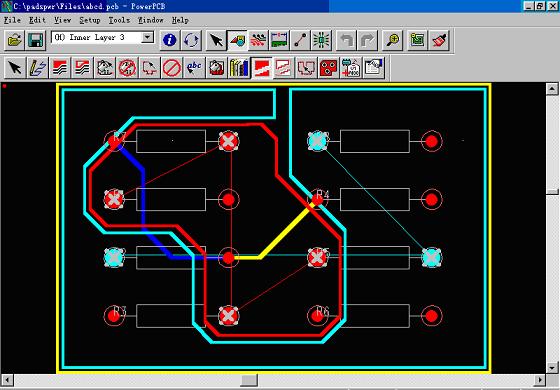Expand the Inner Layer 3 dropdown arrow
This screenshot has width=560, height=390.
click(148, 38)
